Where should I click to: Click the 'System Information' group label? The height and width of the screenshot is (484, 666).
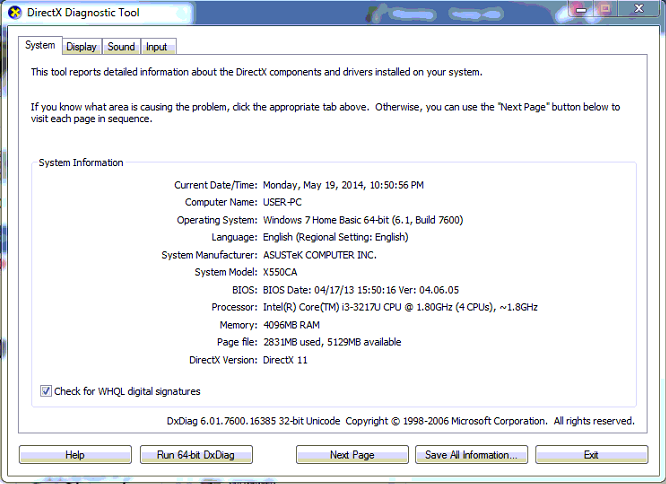81,163
